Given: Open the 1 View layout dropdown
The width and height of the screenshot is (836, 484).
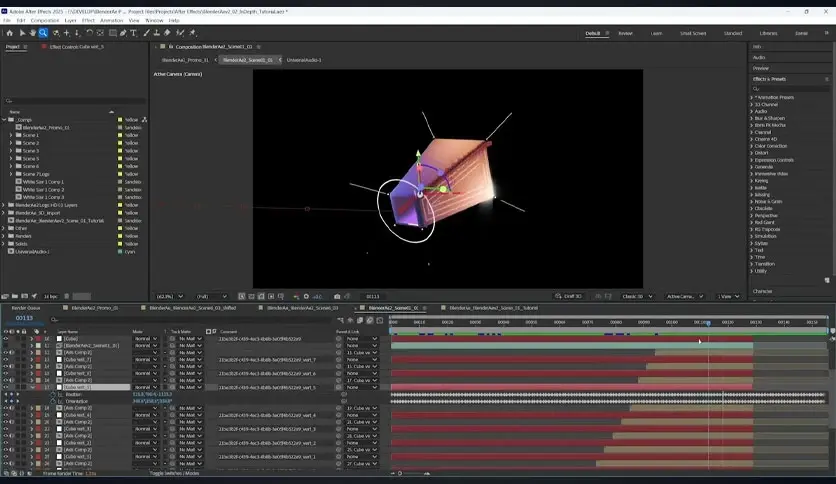Looking at the screenshot, I should 728,296.
